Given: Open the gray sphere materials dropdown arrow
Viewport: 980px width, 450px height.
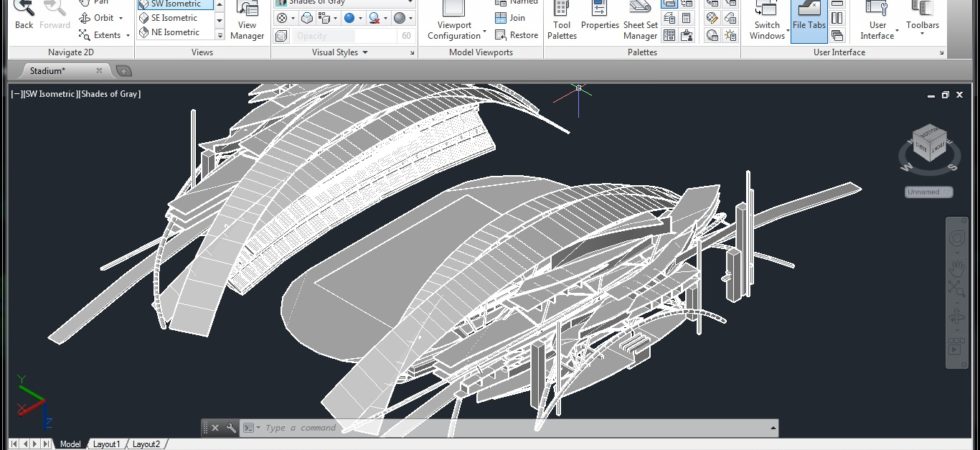Looking at the screenshot, I should pyautogui.click(x=411, y=19).
